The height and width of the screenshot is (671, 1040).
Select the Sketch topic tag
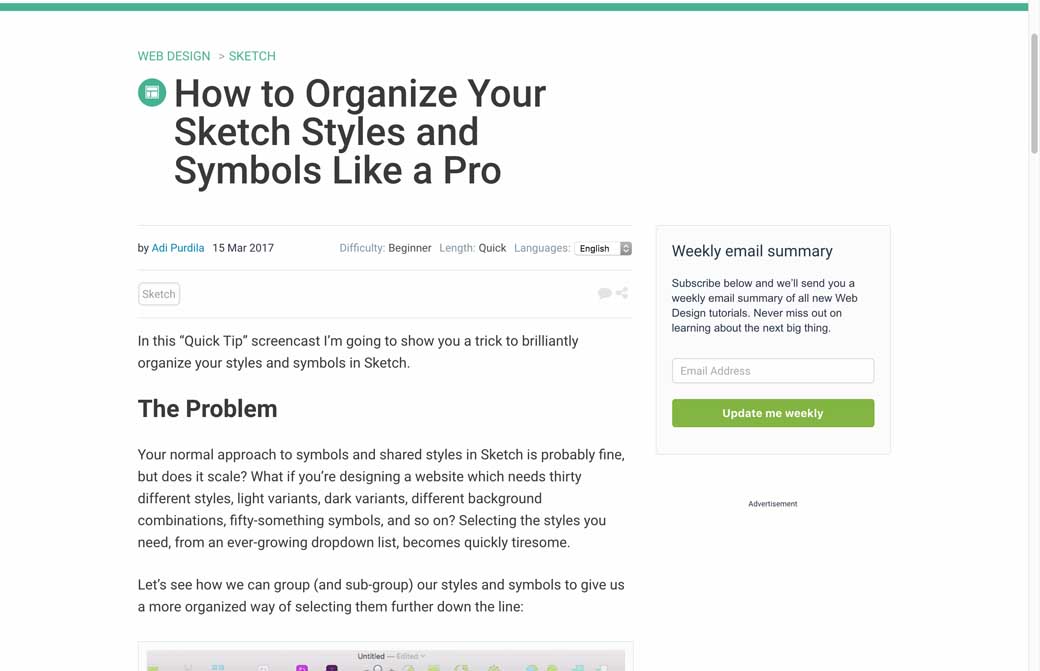coord(159,294)
